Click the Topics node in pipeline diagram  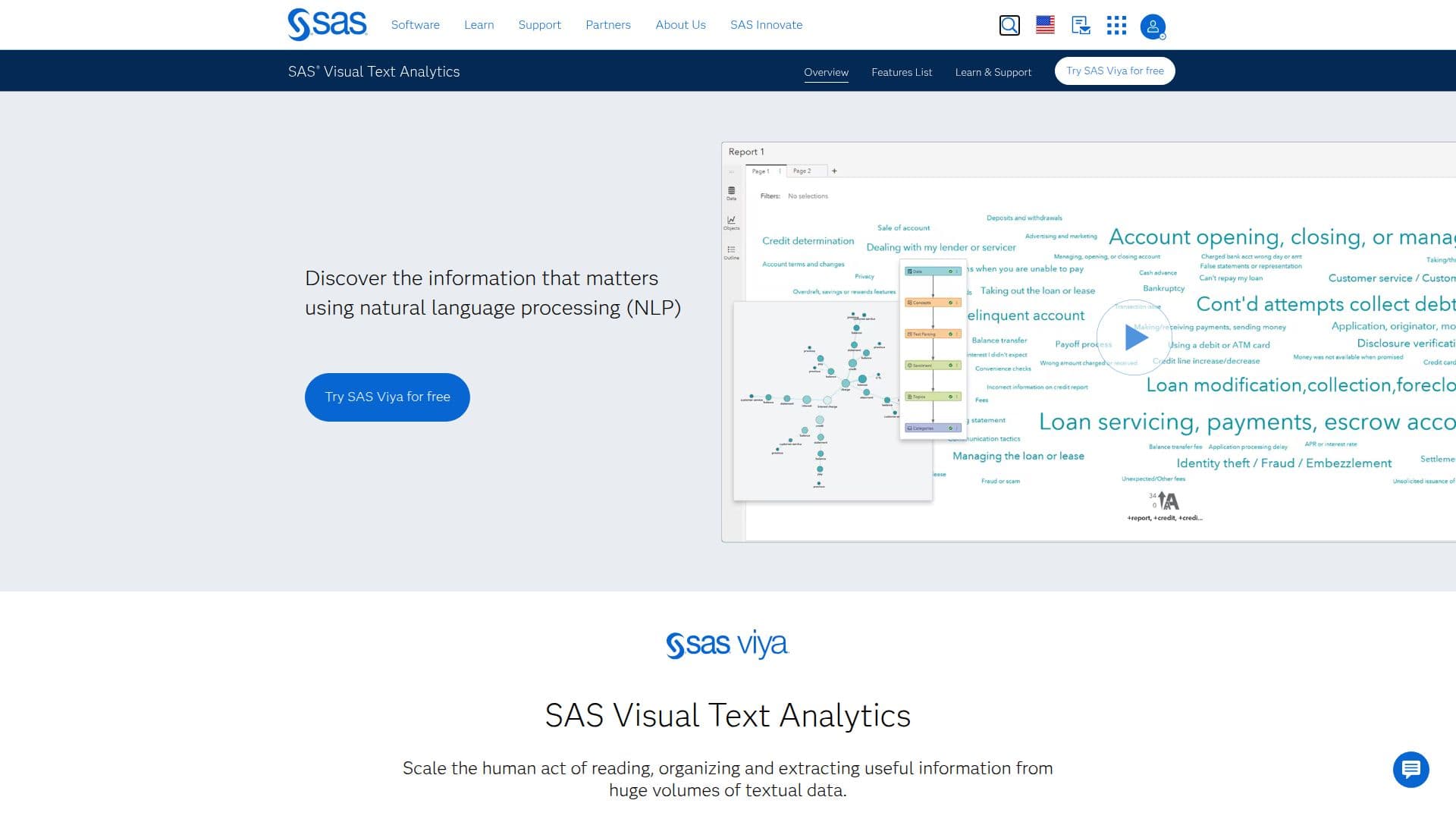933,397
